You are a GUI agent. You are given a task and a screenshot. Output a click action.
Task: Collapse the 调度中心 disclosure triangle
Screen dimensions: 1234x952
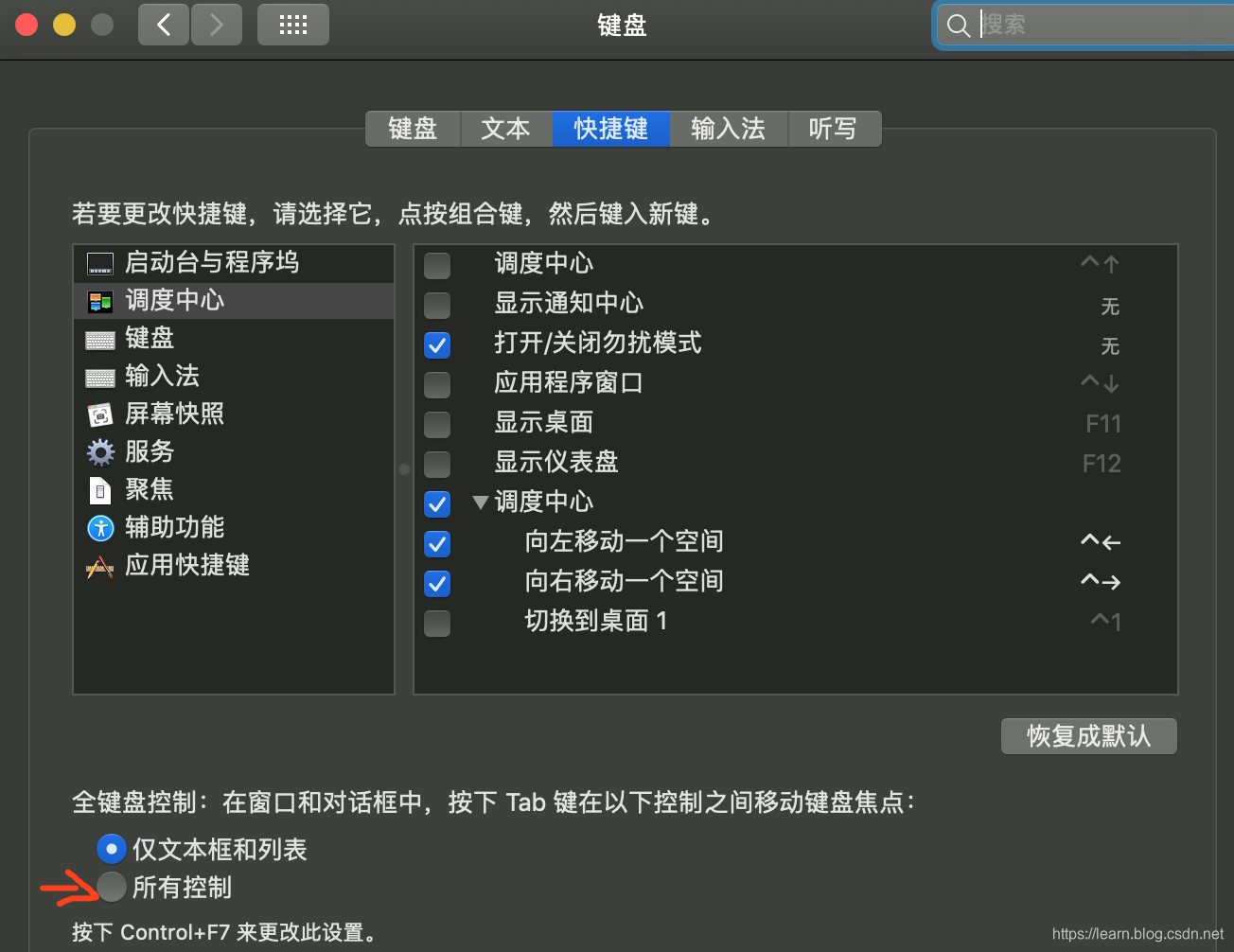pos(481,502)
